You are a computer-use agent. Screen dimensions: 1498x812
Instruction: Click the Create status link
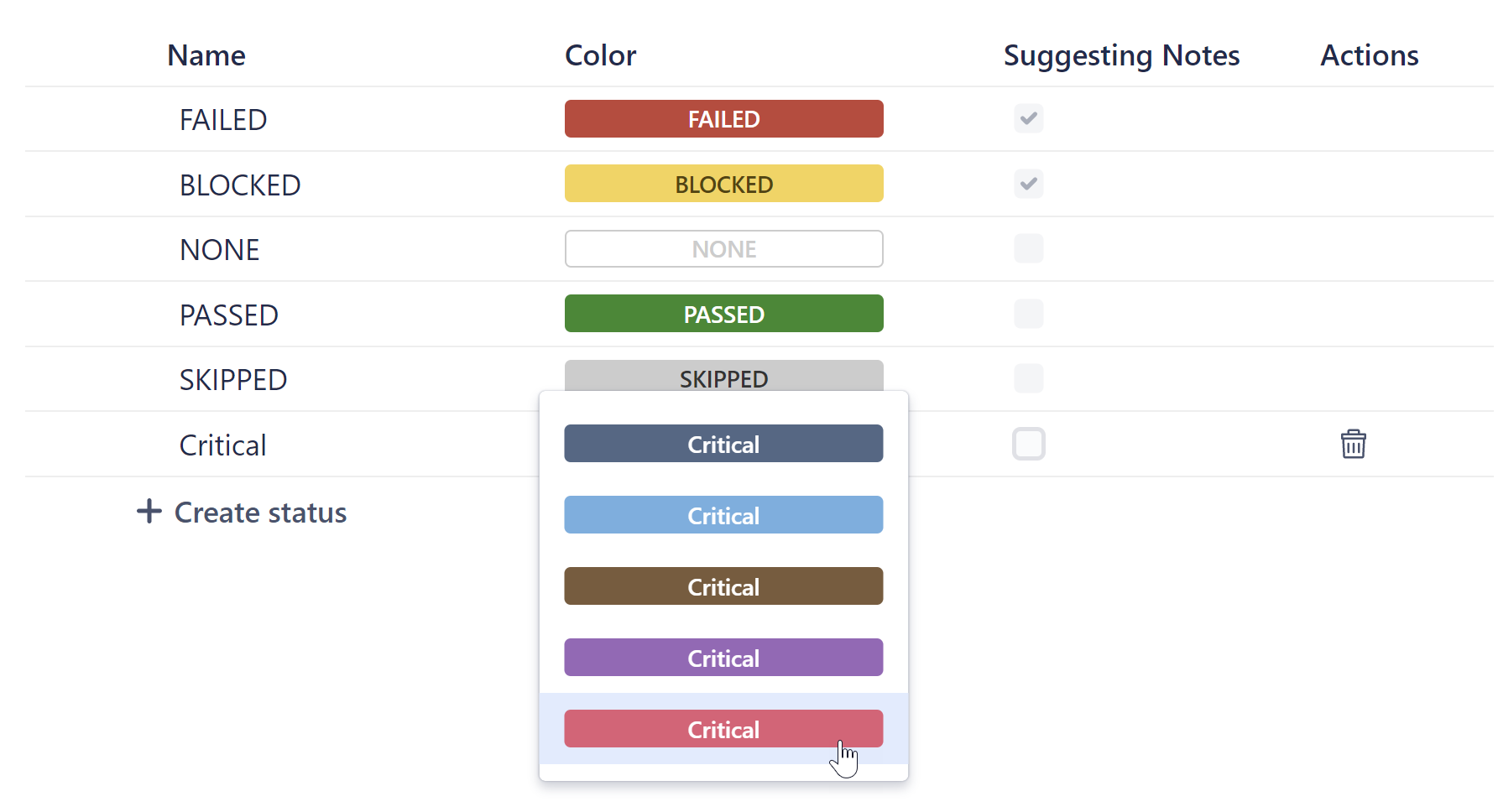[x=259, y=512]
